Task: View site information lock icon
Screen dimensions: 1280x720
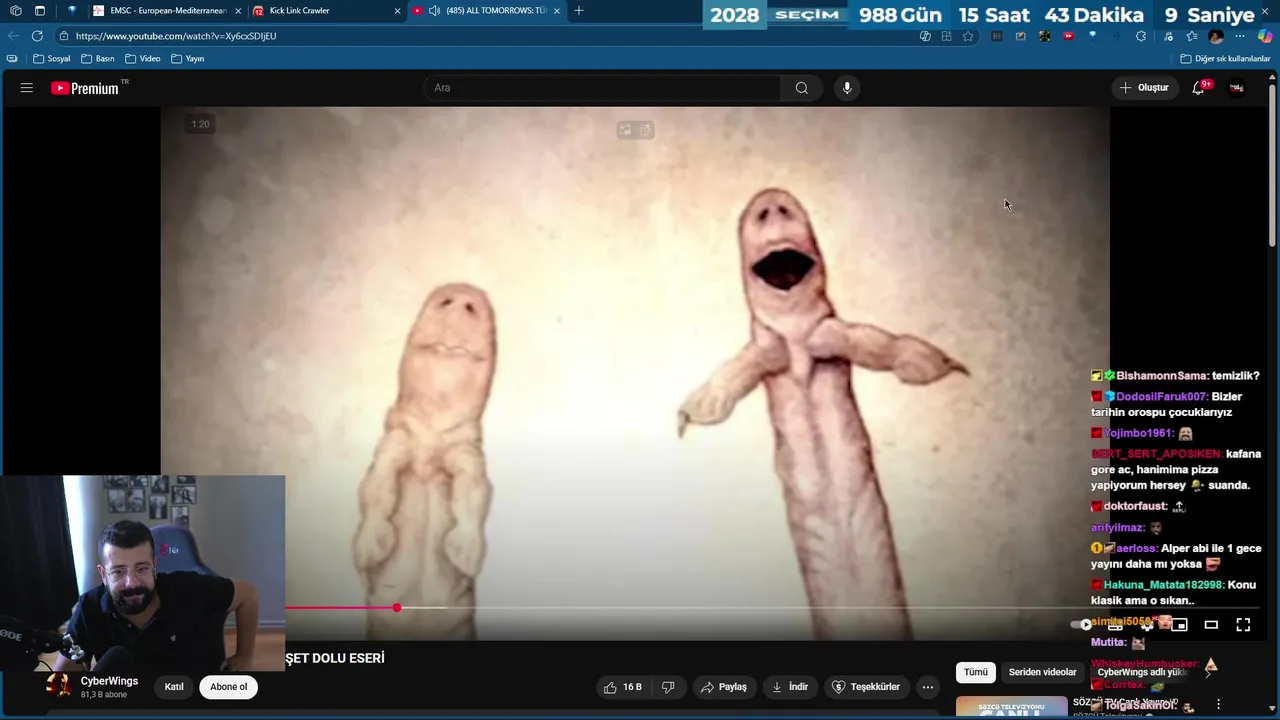Action: (x=64, y=36)
